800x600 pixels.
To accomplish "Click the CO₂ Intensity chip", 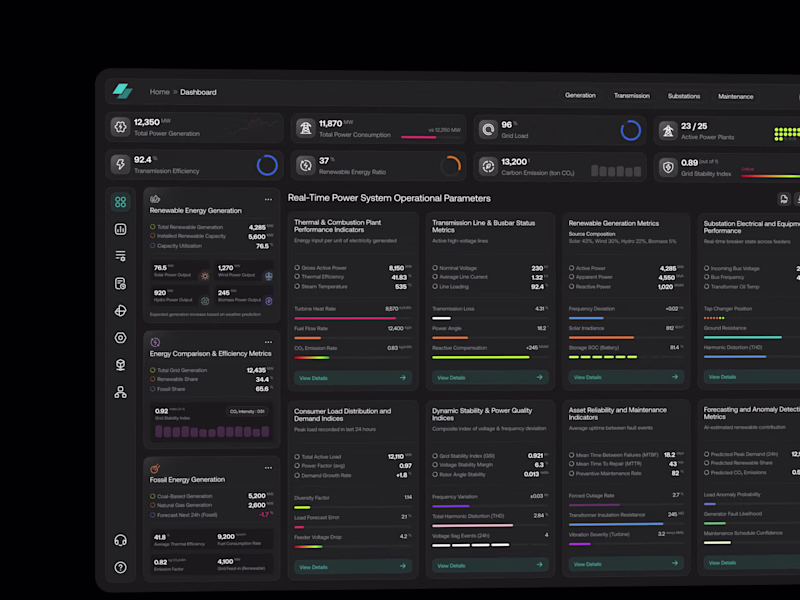I will [x=247, y=411].
